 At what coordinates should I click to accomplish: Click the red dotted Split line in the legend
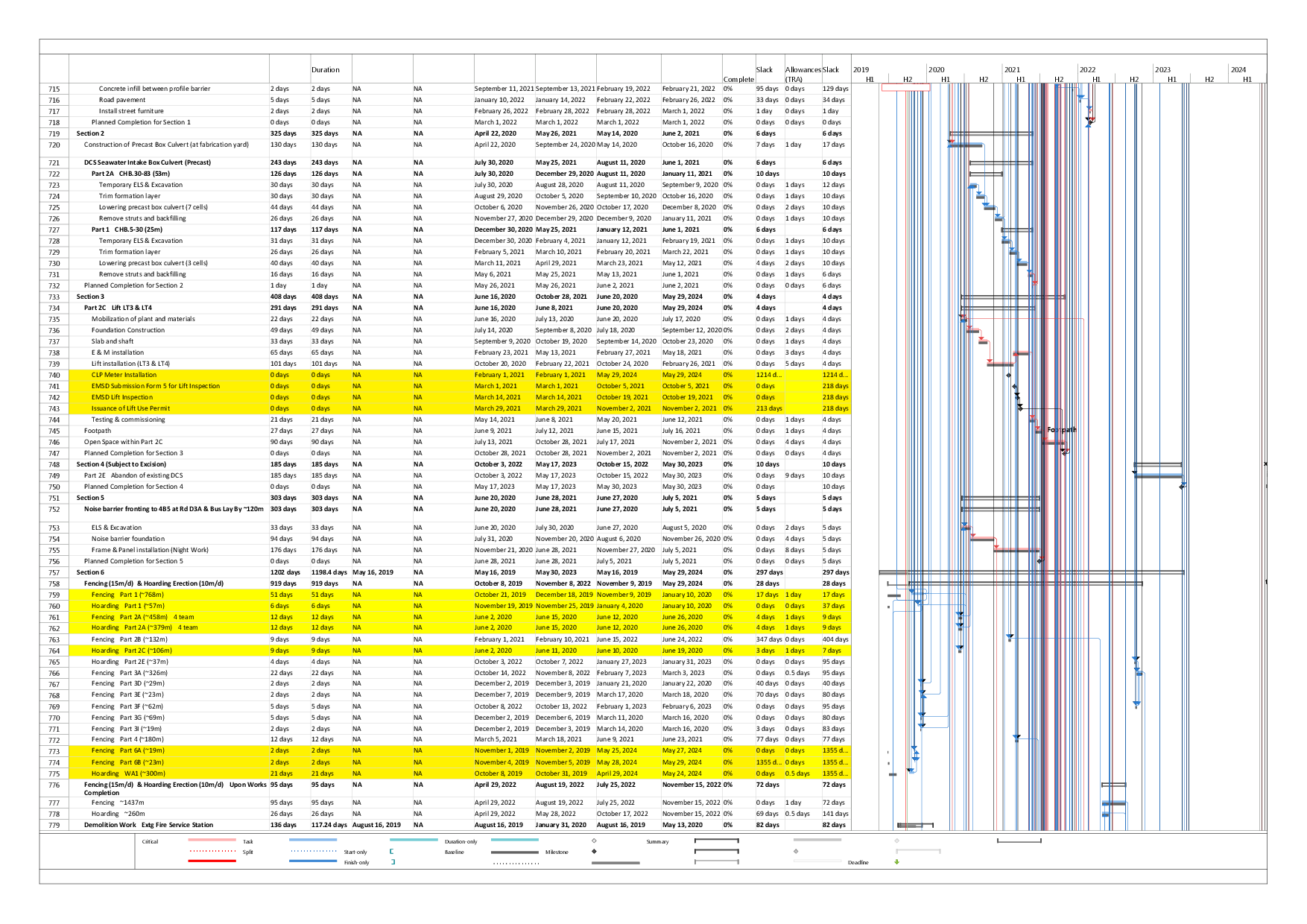click(212, 851)
